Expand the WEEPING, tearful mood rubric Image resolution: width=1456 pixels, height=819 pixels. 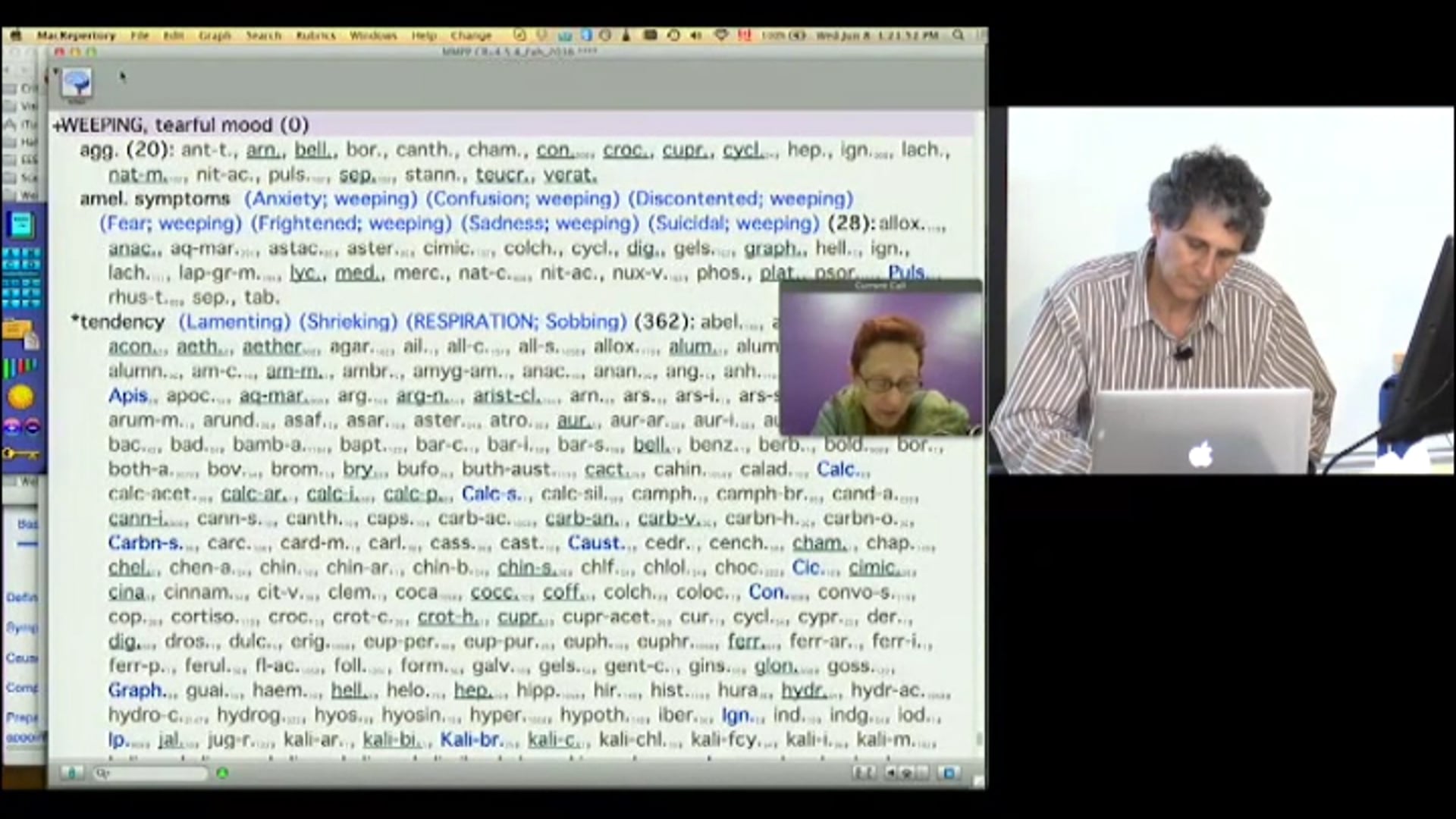pos(56,126)
